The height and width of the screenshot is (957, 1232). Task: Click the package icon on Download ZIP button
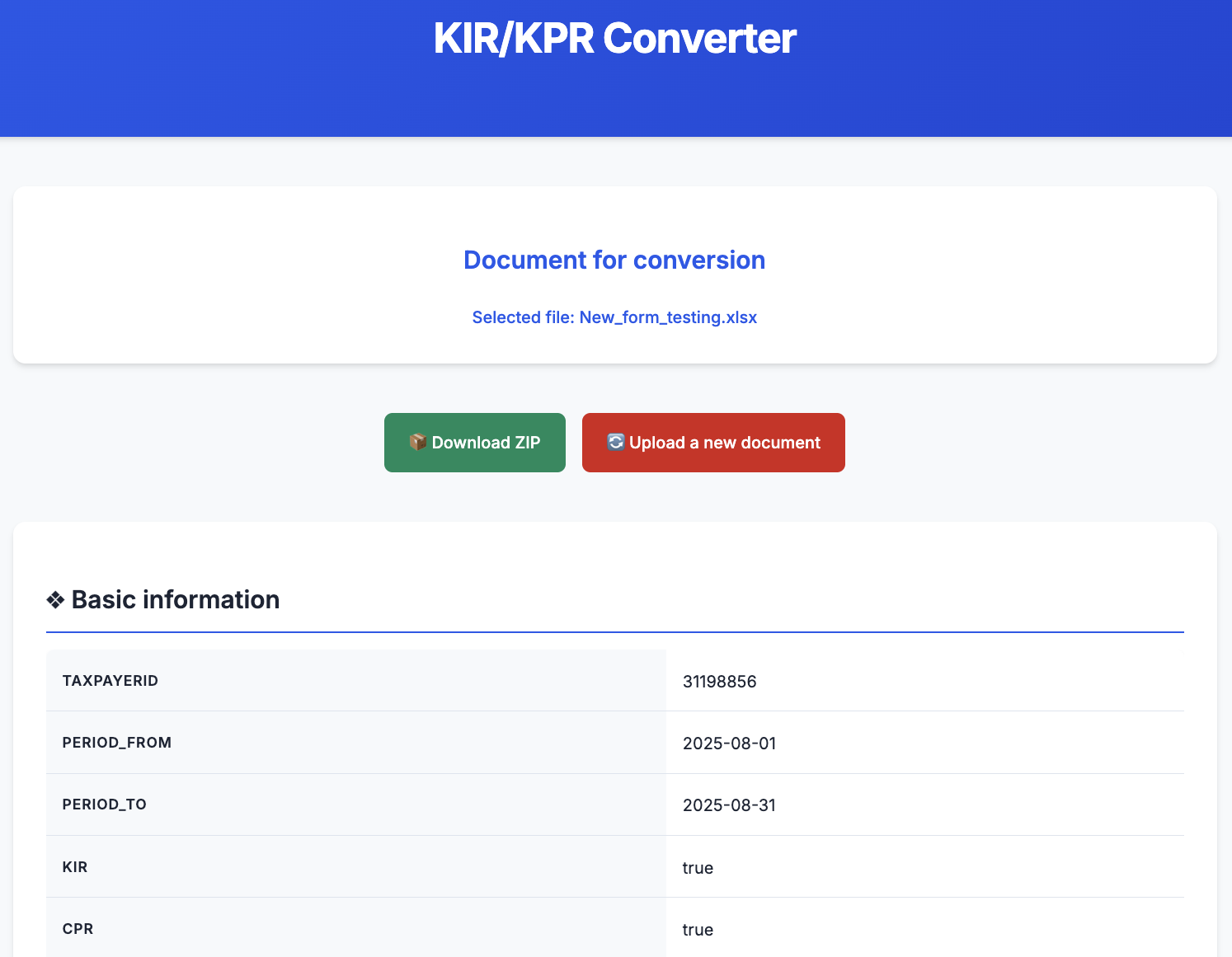pos(417,442)
